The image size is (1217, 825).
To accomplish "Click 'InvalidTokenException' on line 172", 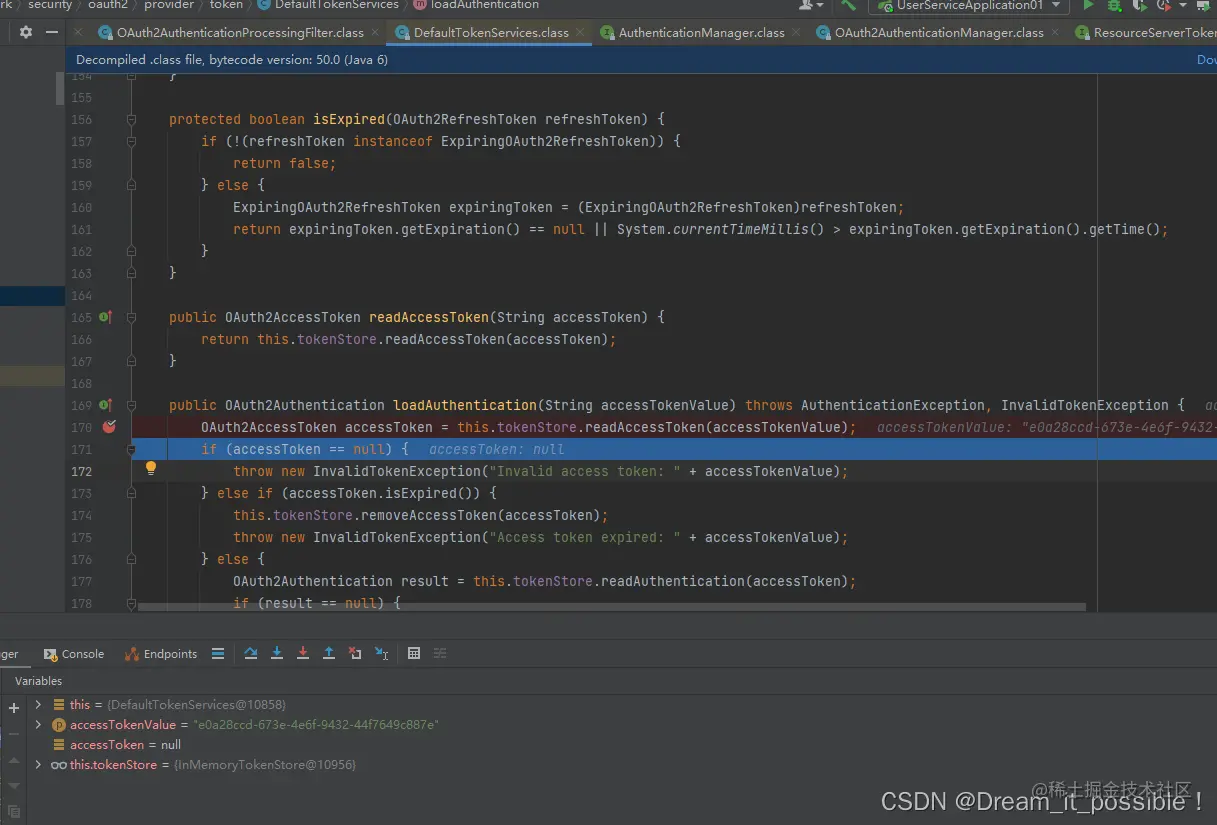I will (x=397, y=471).
